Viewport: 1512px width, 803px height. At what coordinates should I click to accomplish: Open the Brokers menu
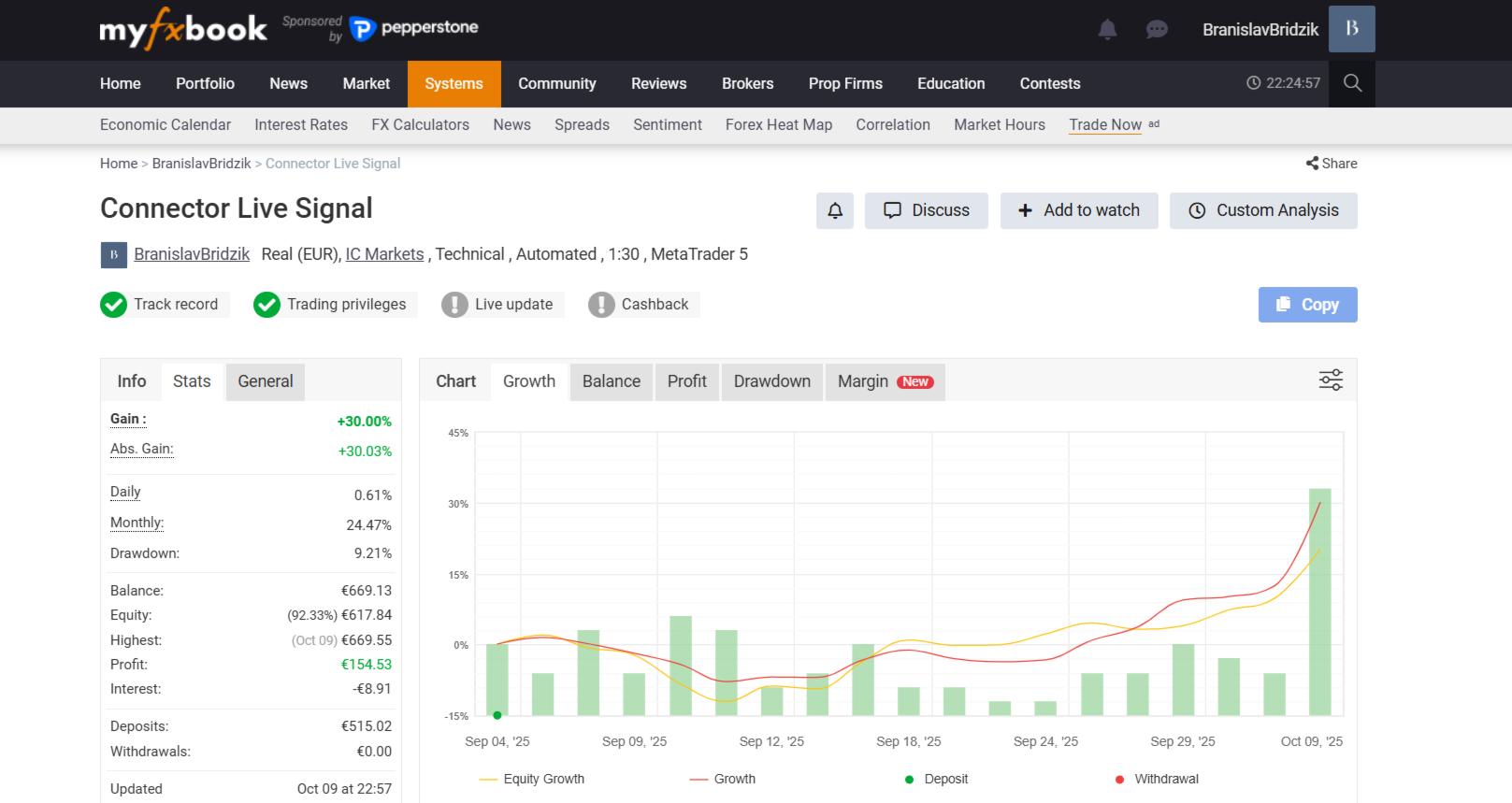[x=748, y=84]
